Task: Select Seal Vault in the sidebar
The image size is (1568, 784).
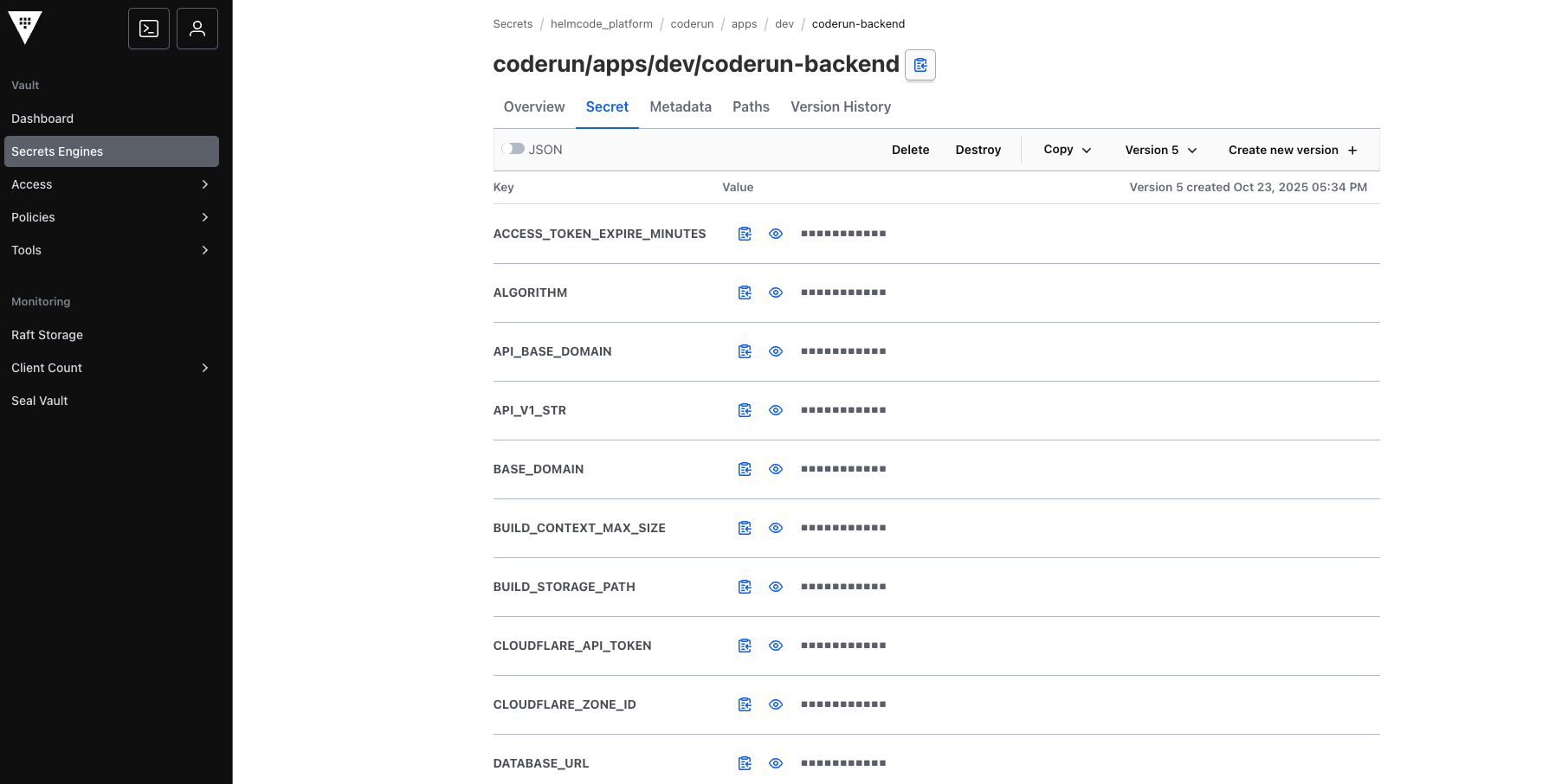Action: coord(39,401)
